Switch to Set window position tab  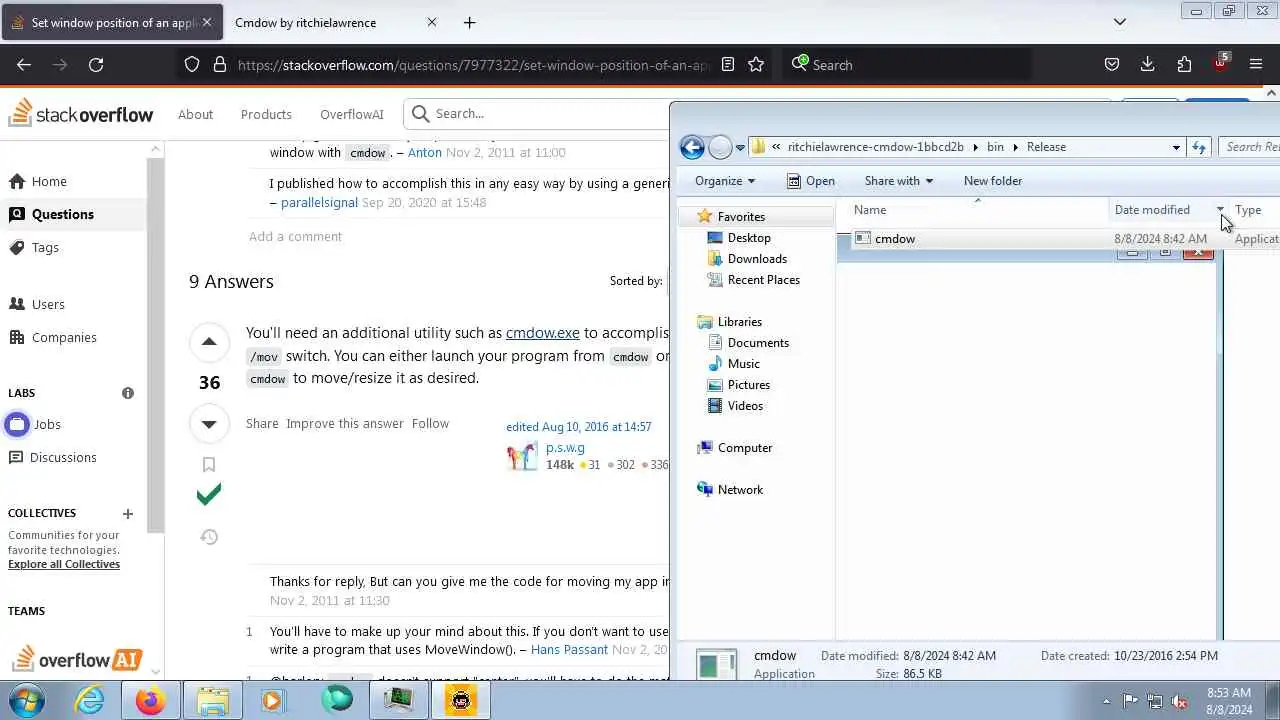110,22
